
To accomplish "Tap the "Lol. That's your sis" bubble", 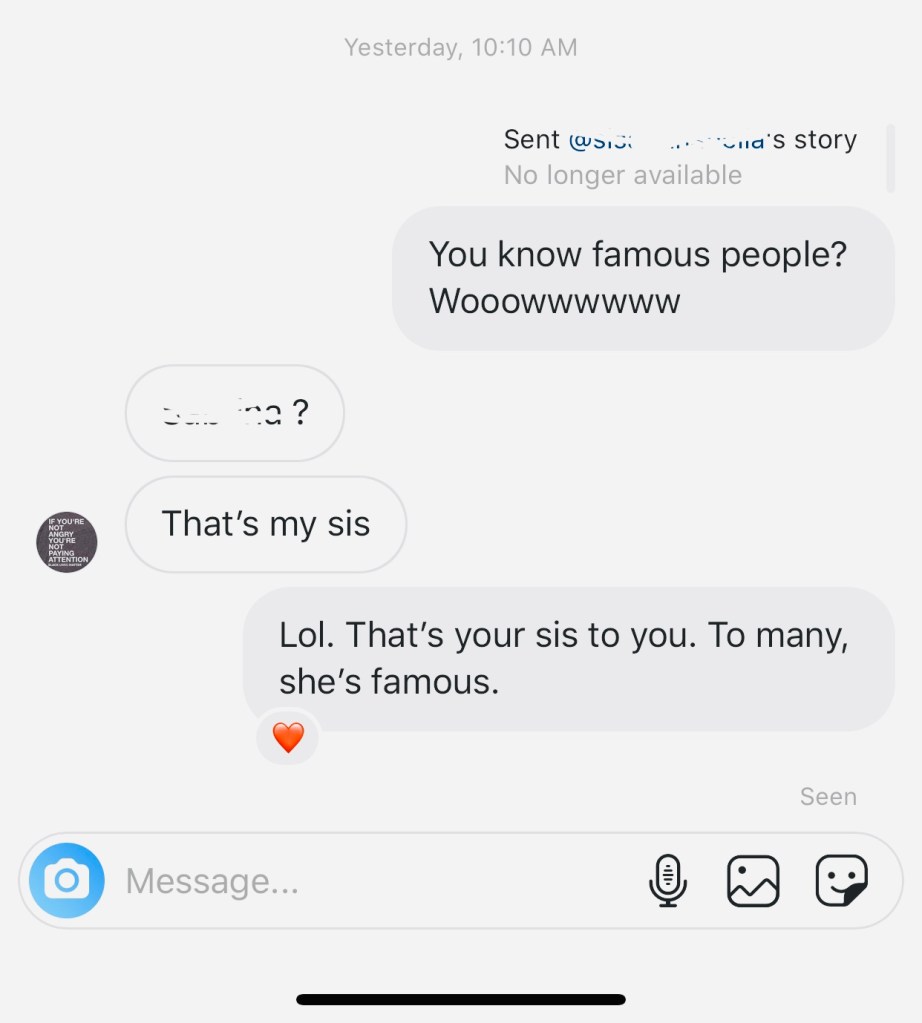I will 568,658.
